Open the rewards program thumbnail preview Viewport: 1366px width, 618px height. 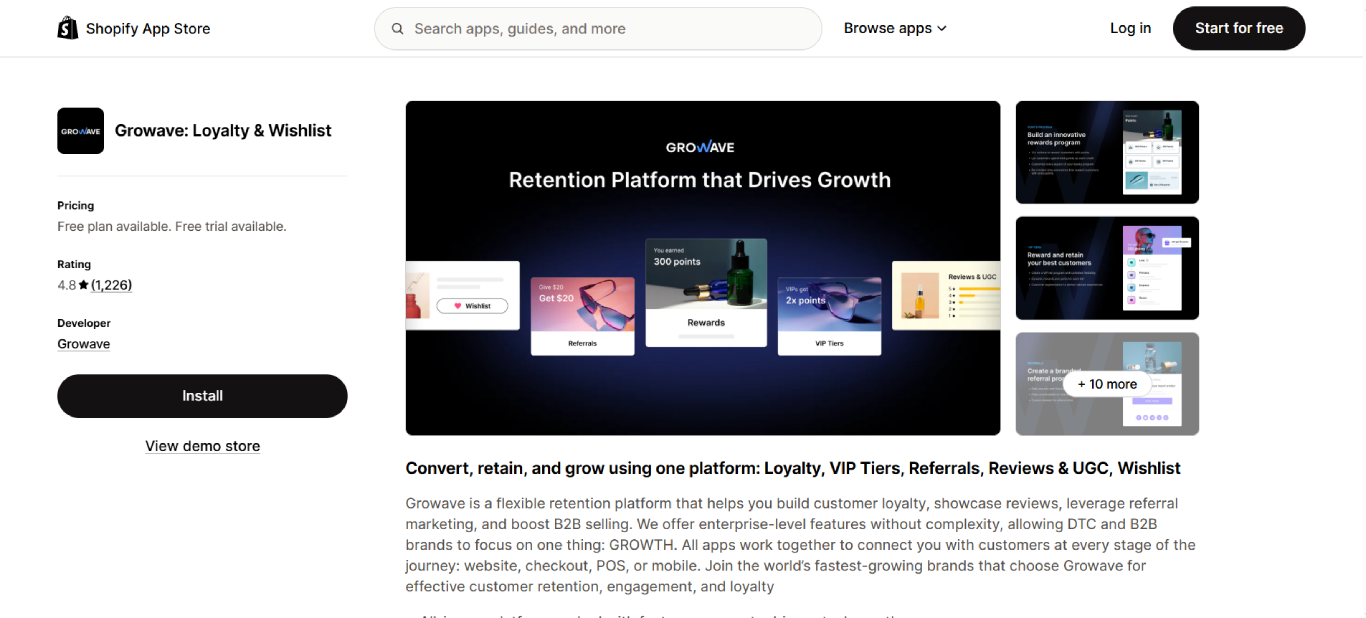click(x=1107, y=152)
